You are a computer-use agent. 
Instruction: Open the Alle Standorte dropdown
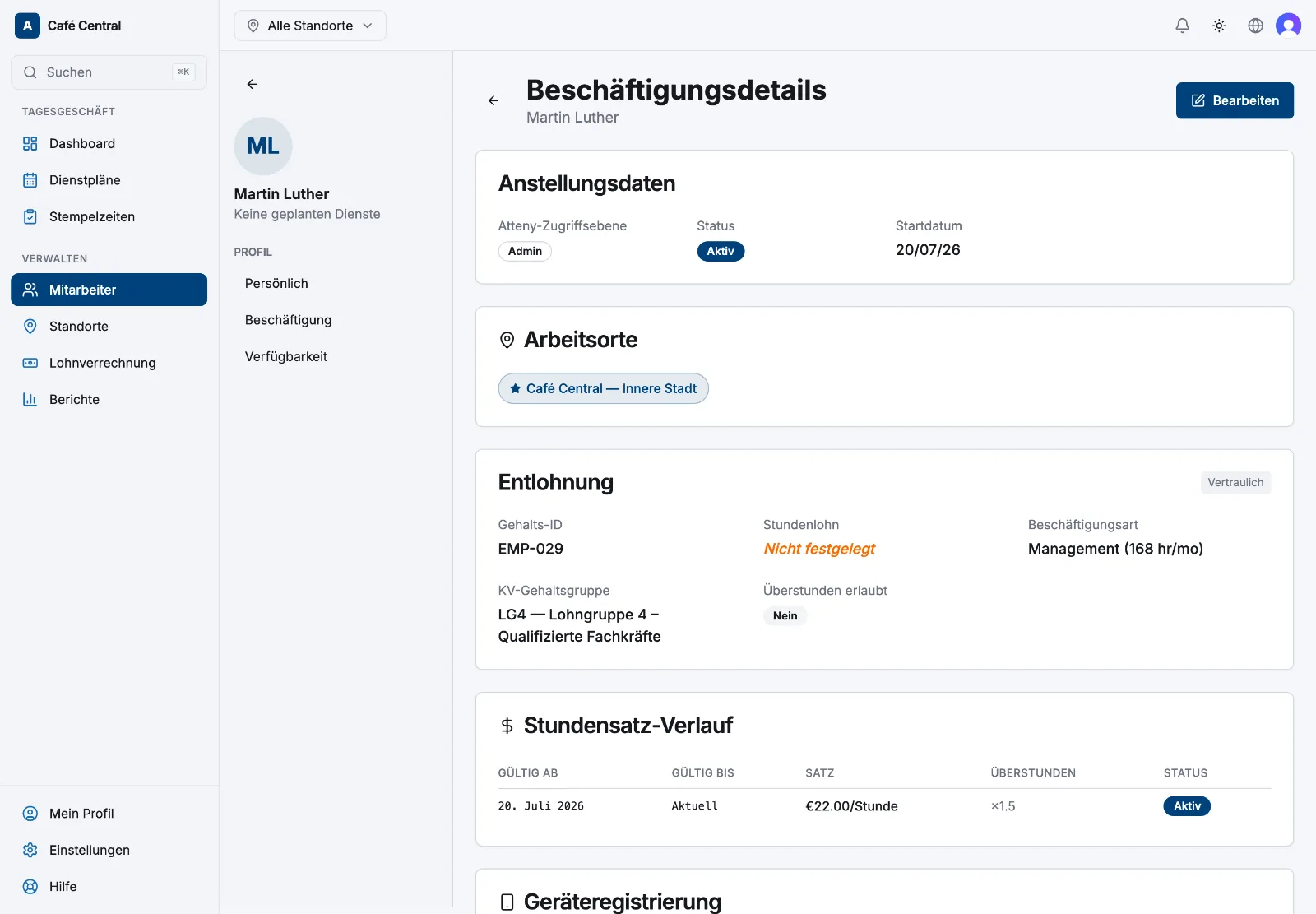pos(310,26)
